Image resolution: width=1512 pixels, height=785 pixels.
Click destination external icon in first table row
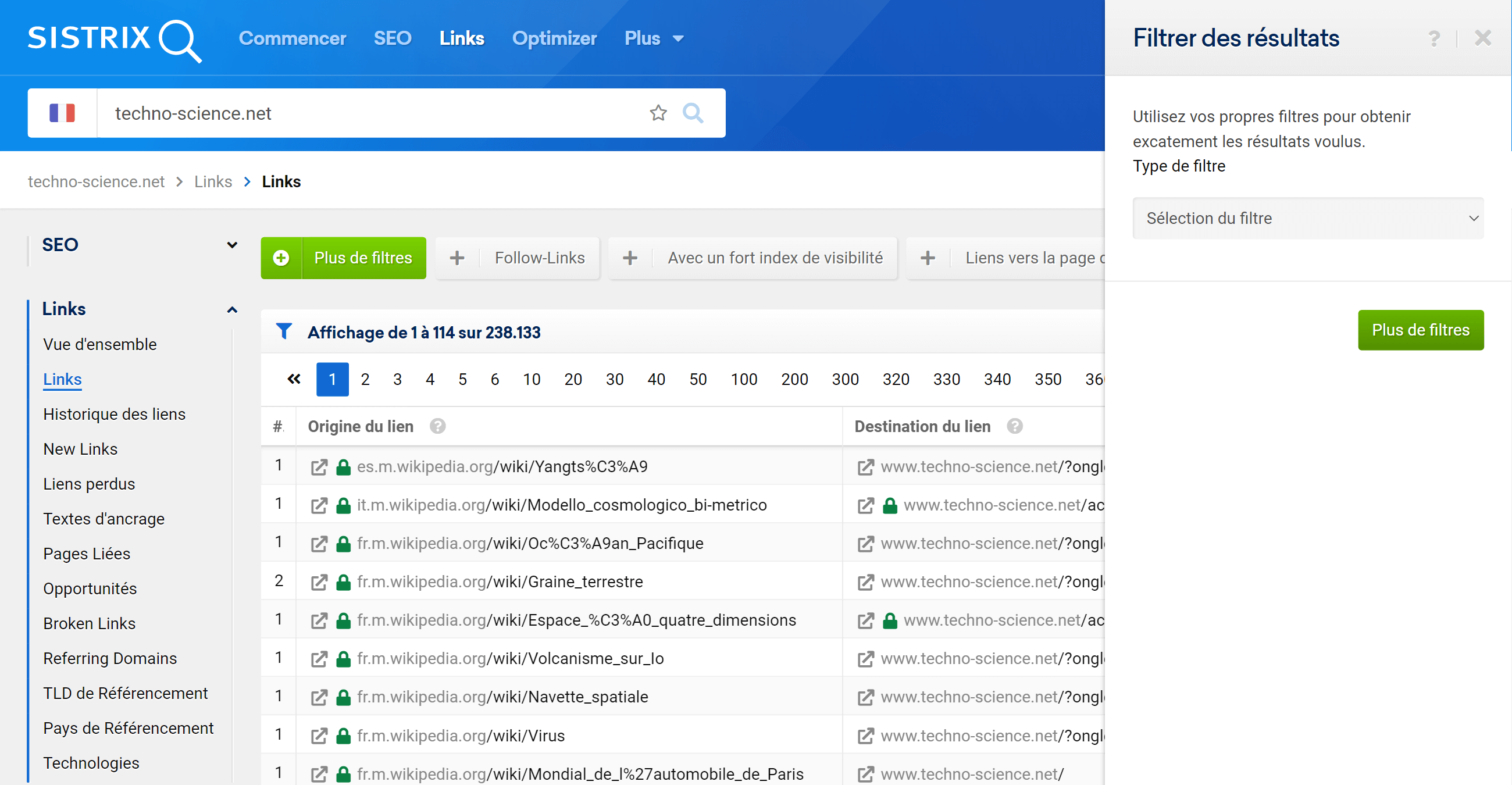tap(865, 467)
